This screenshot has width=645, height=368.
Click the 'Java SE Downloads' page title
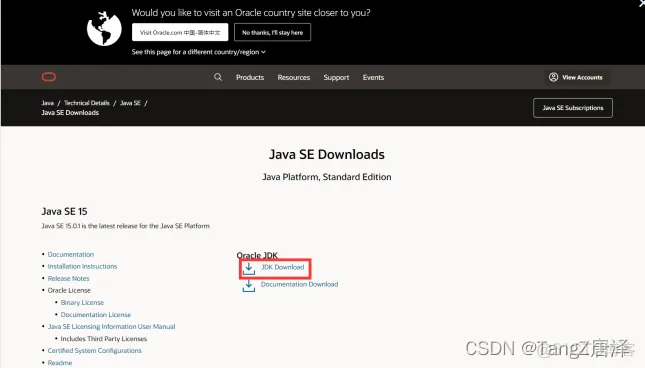point(327,154)
